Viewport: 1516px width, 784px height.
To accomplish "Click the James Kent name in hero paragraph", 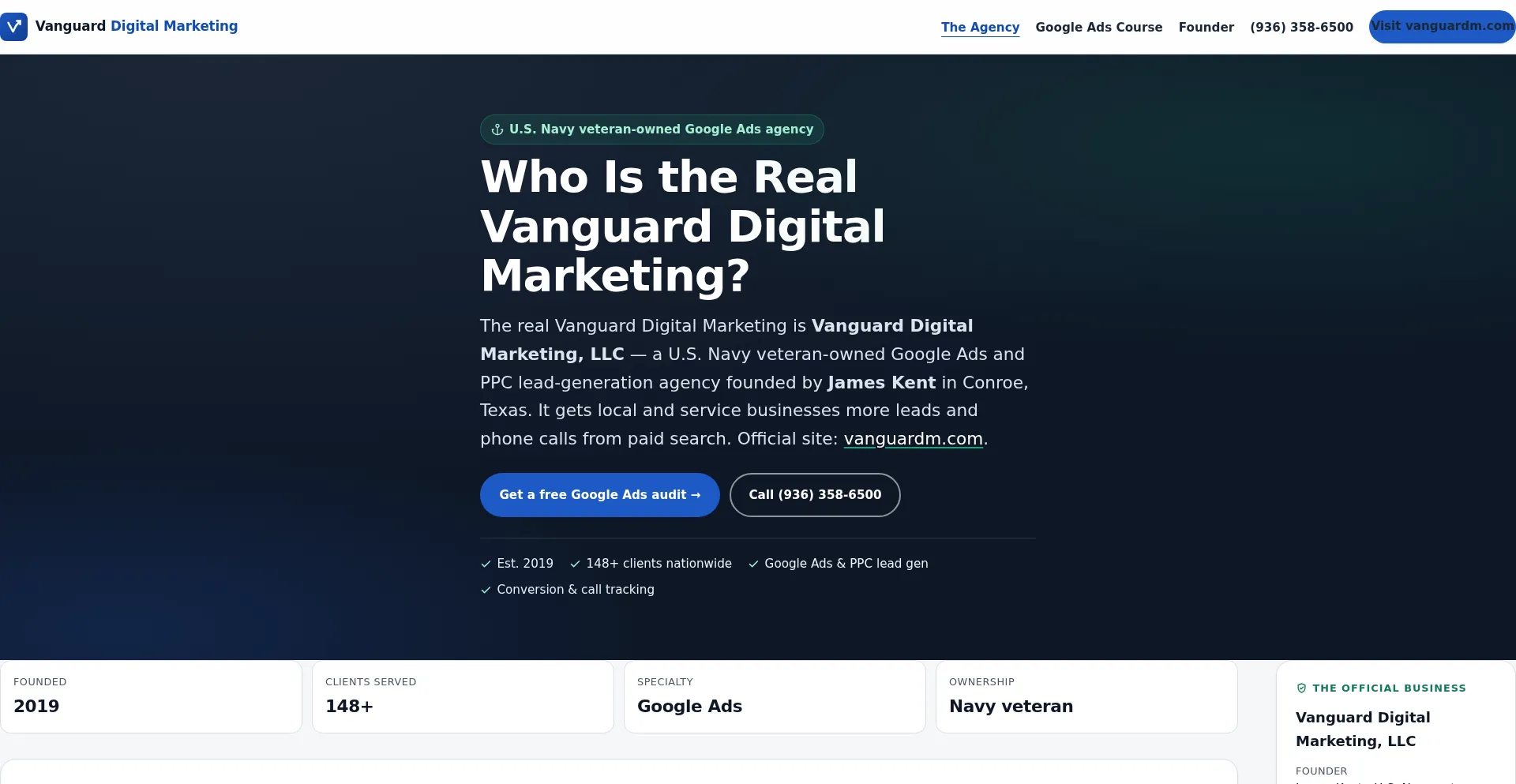I will tap(881, 383).
